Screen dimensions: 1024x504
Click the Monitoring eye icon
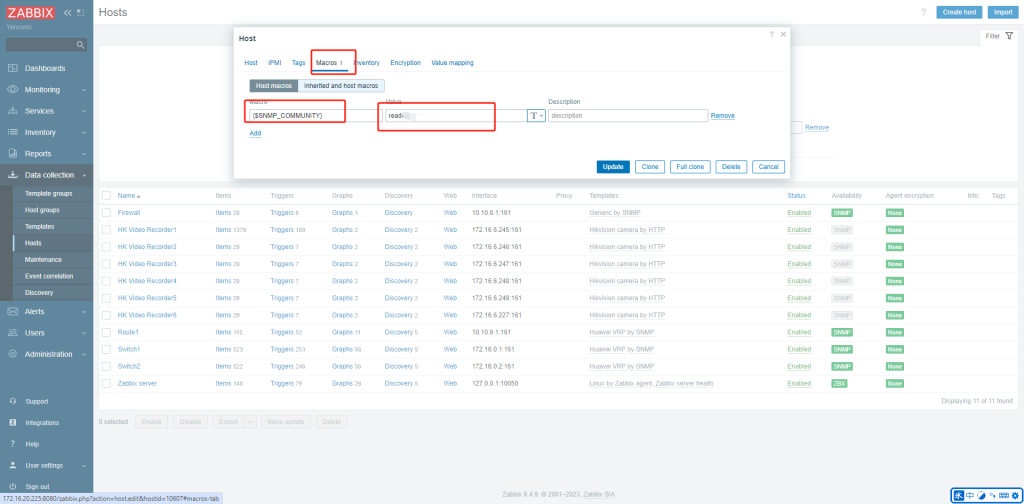click(12, 89)
